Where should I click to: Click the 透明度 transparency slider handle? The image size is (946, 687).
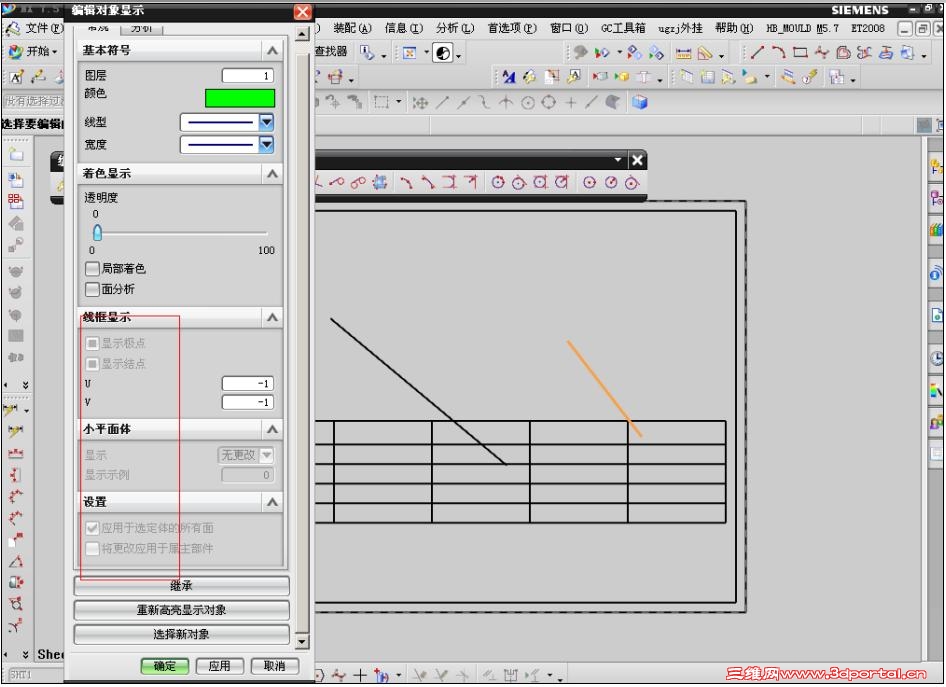point(97,233)
